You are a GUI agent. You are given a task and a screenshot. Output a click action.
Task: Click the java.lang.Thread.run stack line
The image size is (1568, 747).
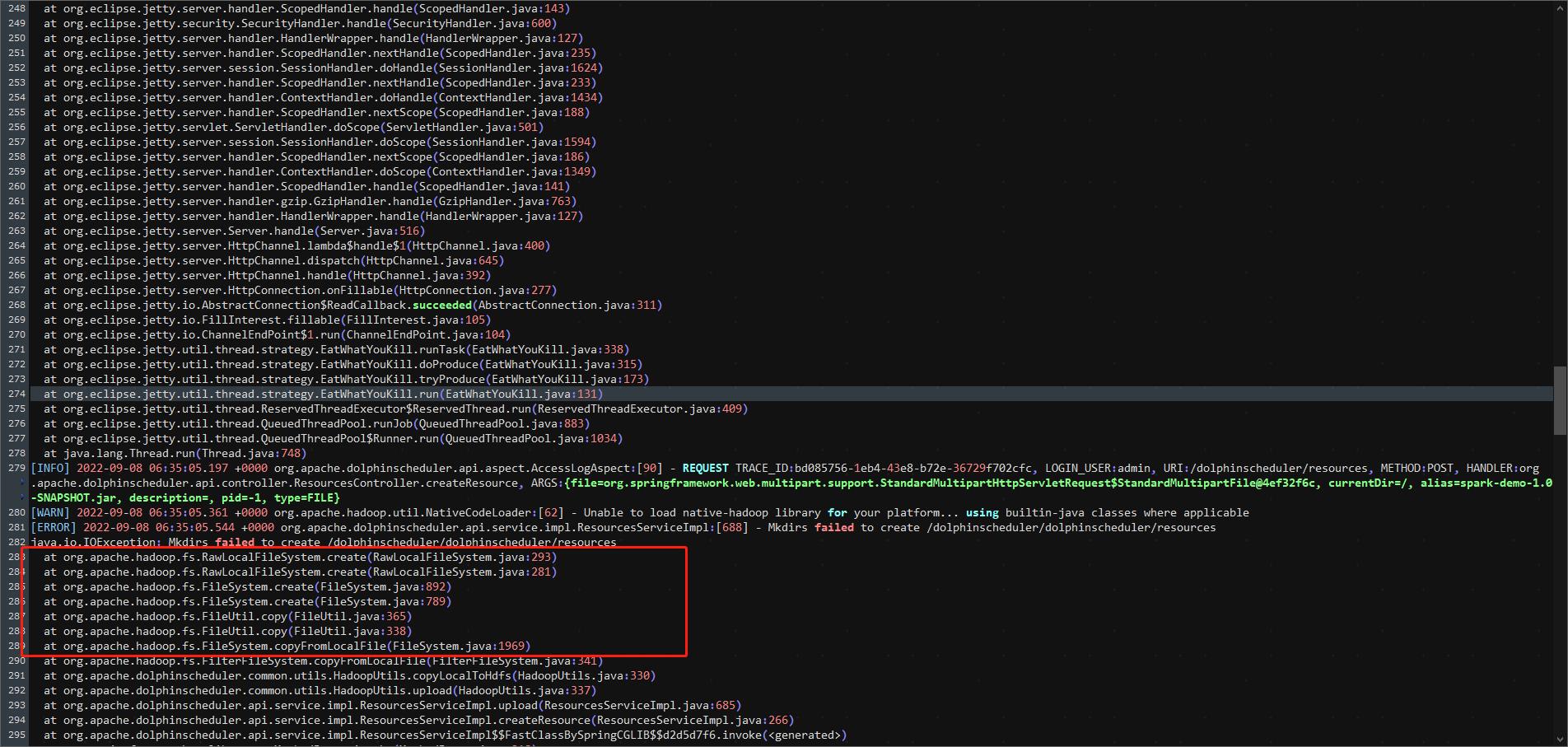(x=175, y=453)
